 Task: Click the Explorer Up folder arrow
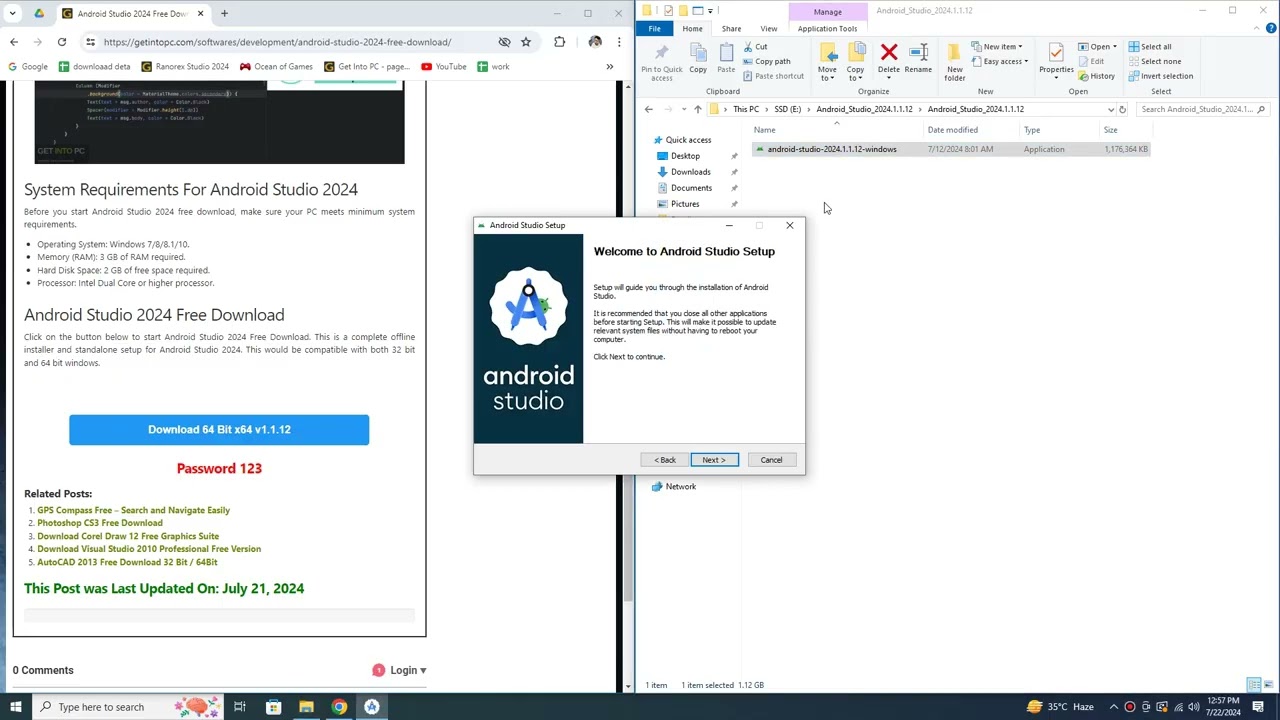[x=697, y=109]
